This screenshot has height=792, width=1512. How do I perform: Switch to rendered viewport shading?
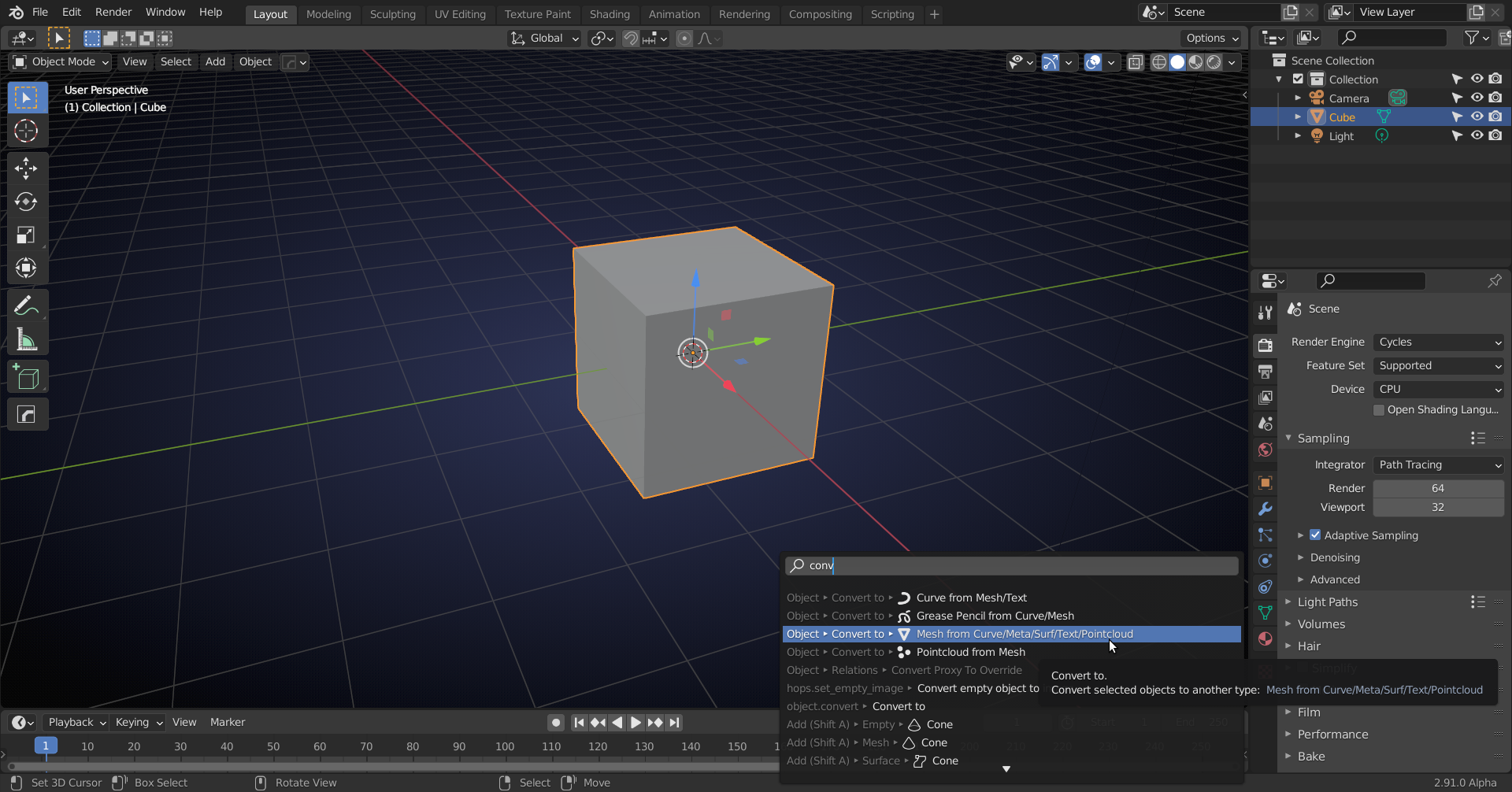[1214, 62]
